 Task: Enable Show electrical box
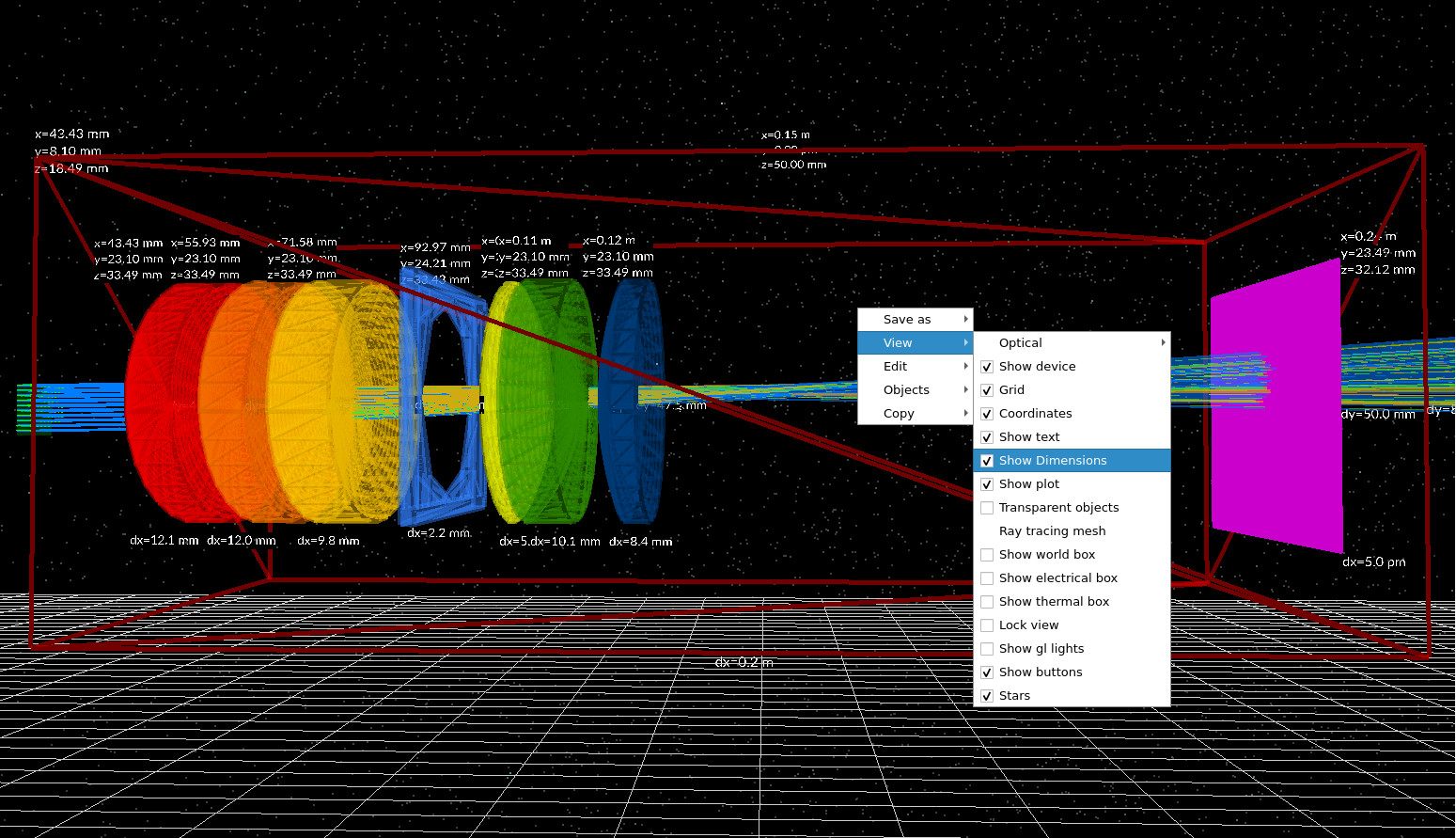(x=1058, y=577)
